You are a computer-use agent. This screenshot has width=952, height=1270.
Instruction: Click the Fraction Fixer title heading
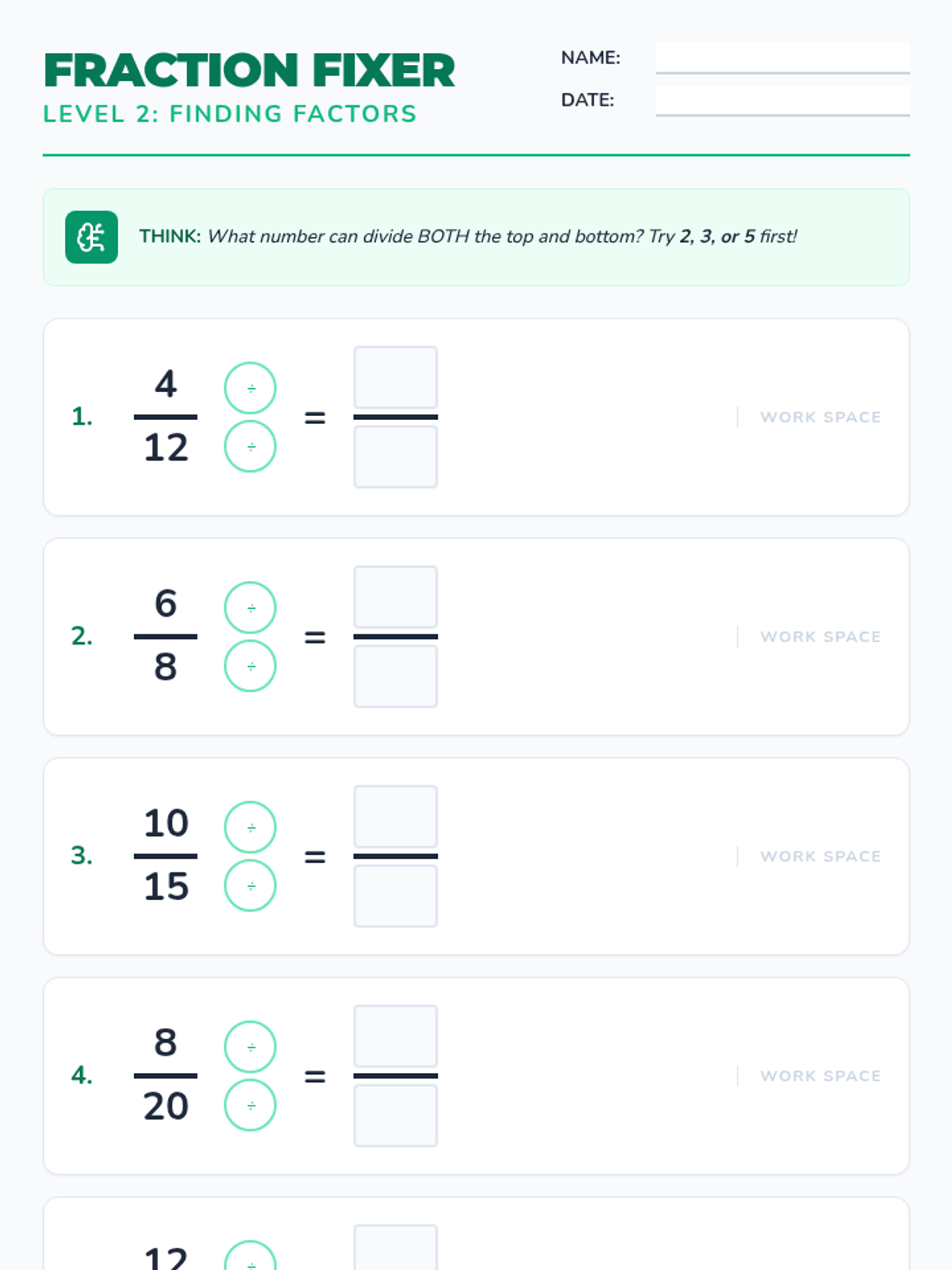coord(249,71)
